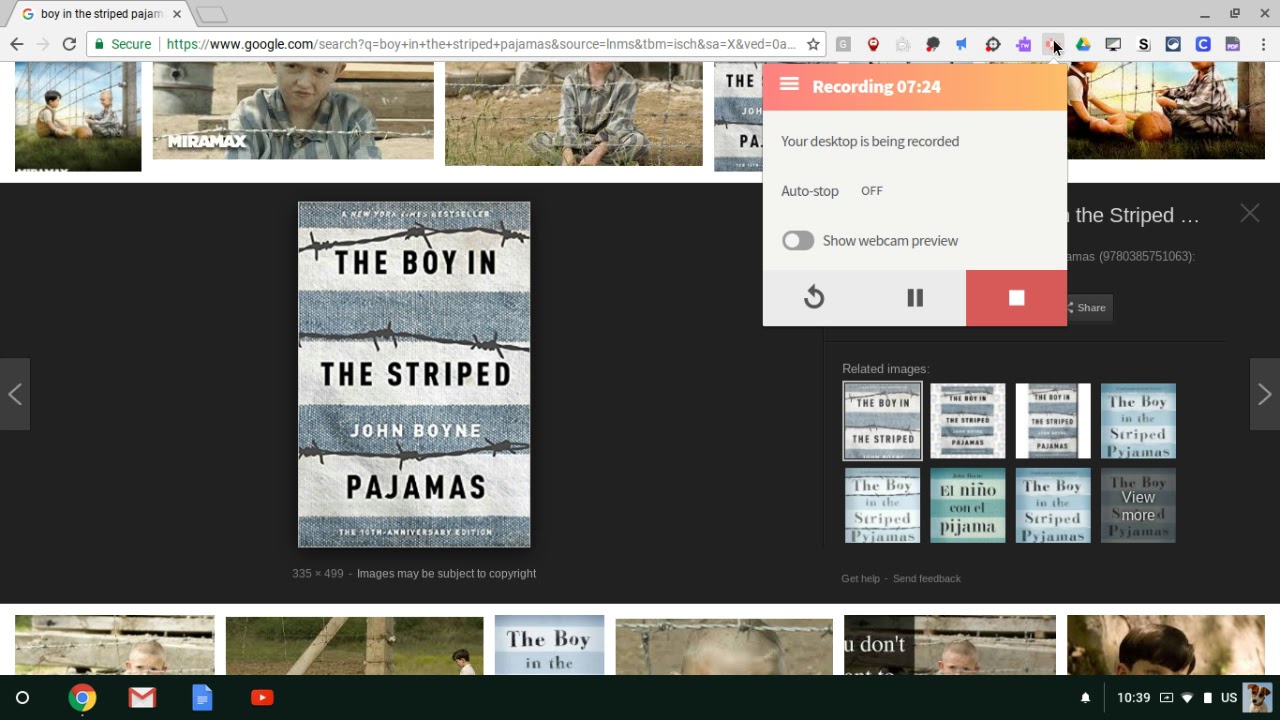Share the selected image
This screenshot has width=1280, height=720.
1089,308
